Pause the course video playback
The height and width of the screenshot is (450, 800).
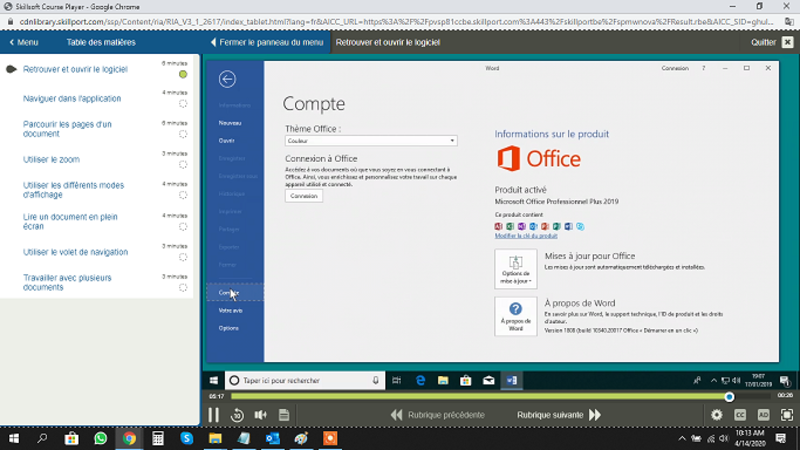click(x=213, y=415)
